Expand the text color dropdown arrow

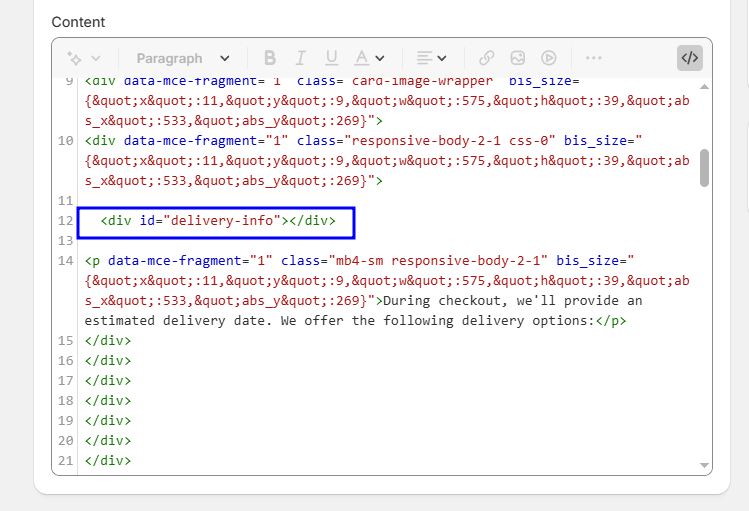(380, 58)
